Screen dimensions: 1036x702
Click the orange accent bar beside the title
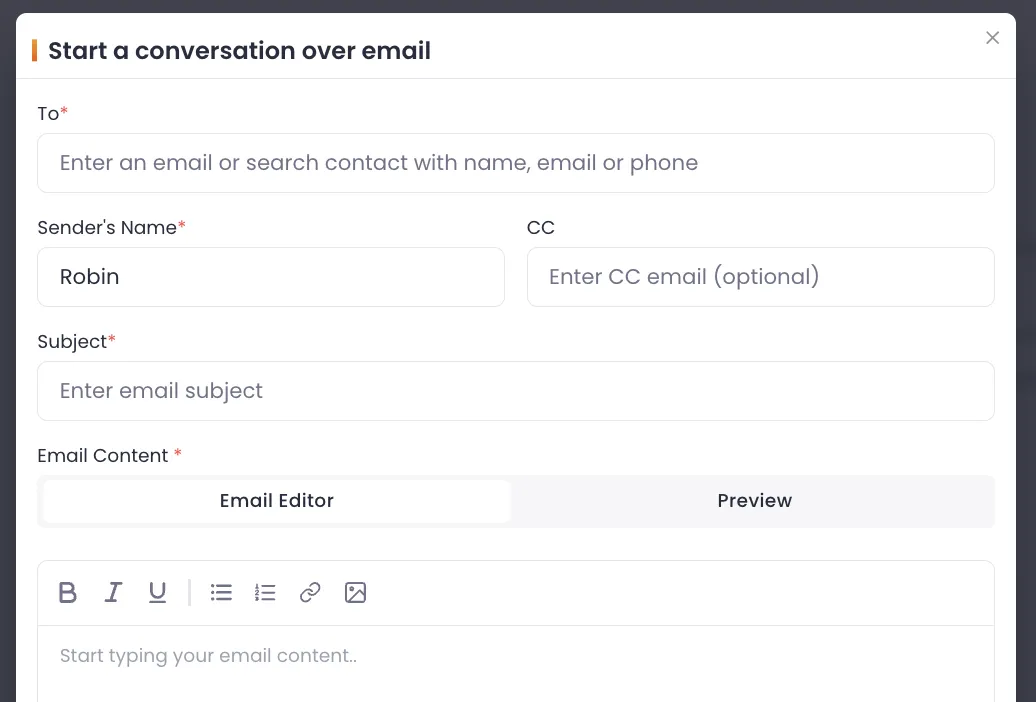tap(35, 50)
